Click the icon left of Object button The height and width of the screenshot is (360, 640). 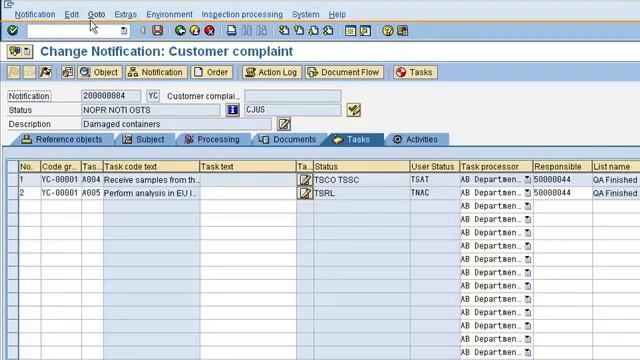click(x=68, y=72)
